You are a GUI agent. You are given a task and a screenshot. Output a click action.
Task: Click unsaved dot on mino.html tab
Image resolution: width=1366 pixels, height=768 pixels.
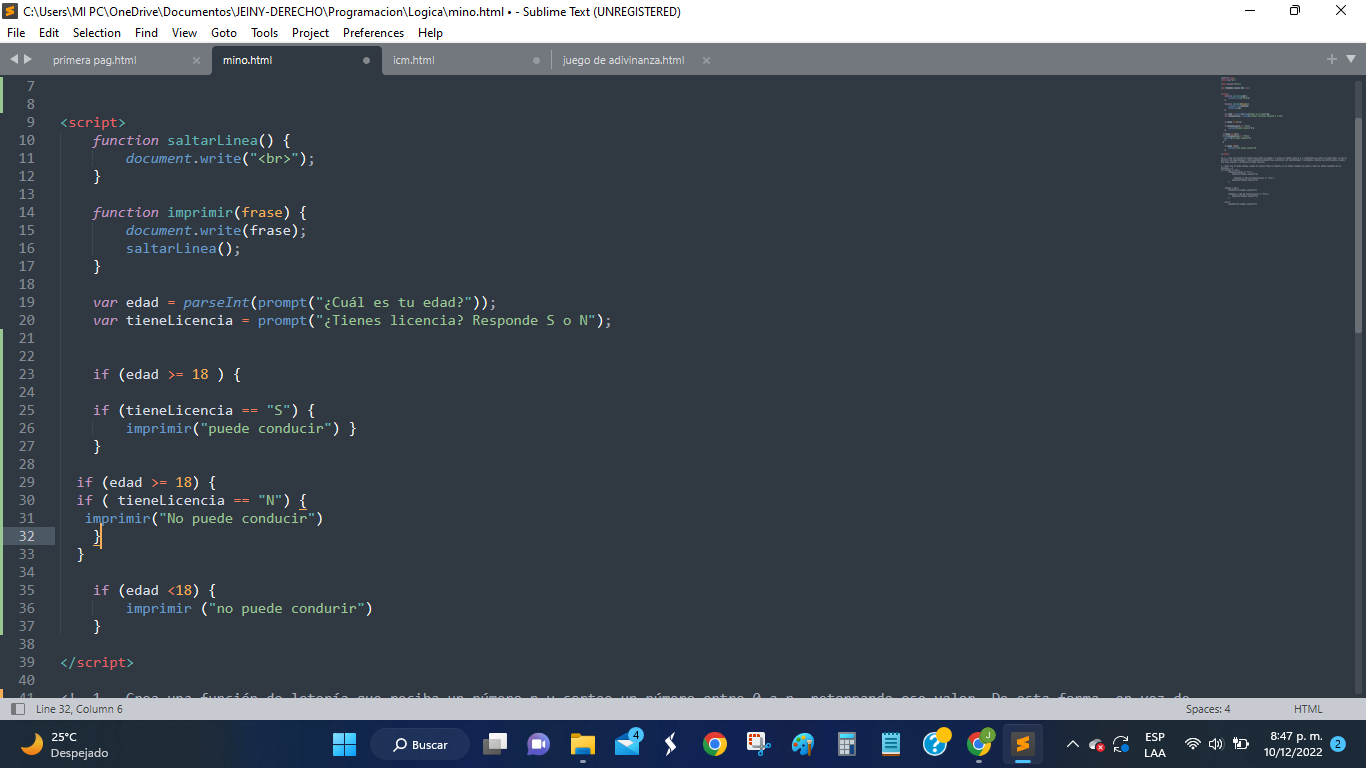[366, 60]
